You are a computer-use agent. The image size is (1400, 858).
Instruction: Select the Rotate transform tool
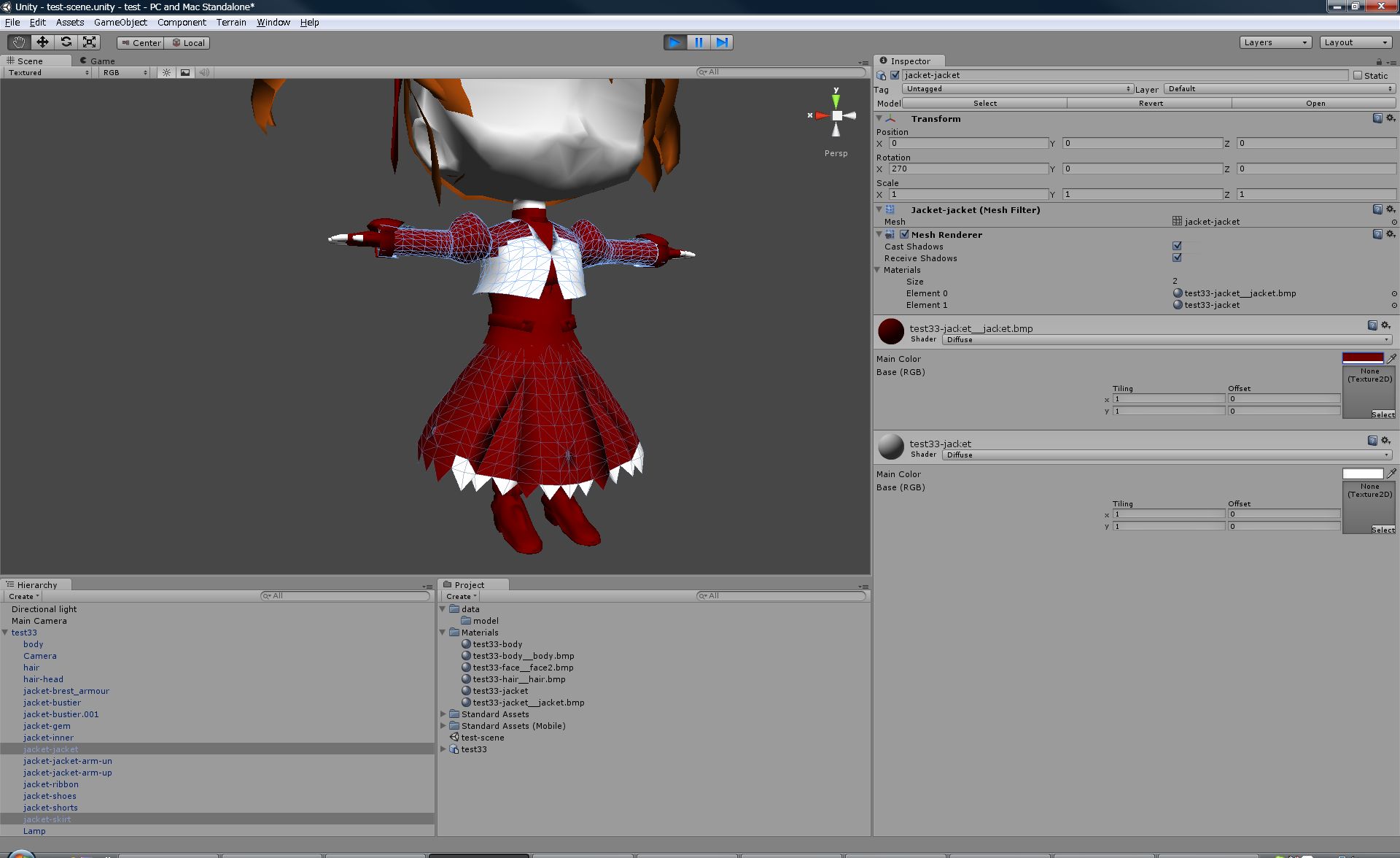coord(66,42)
